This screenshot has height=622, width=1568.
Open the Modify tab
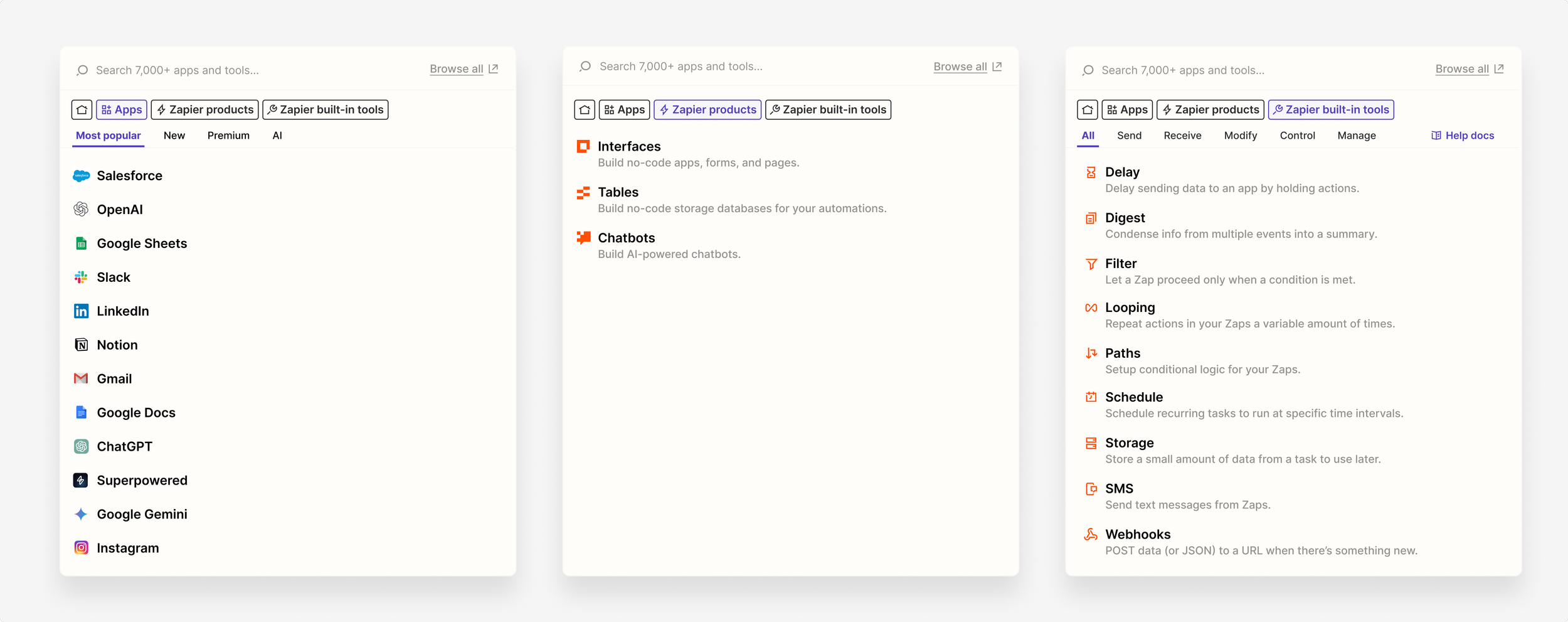(x=1241, y=136)
